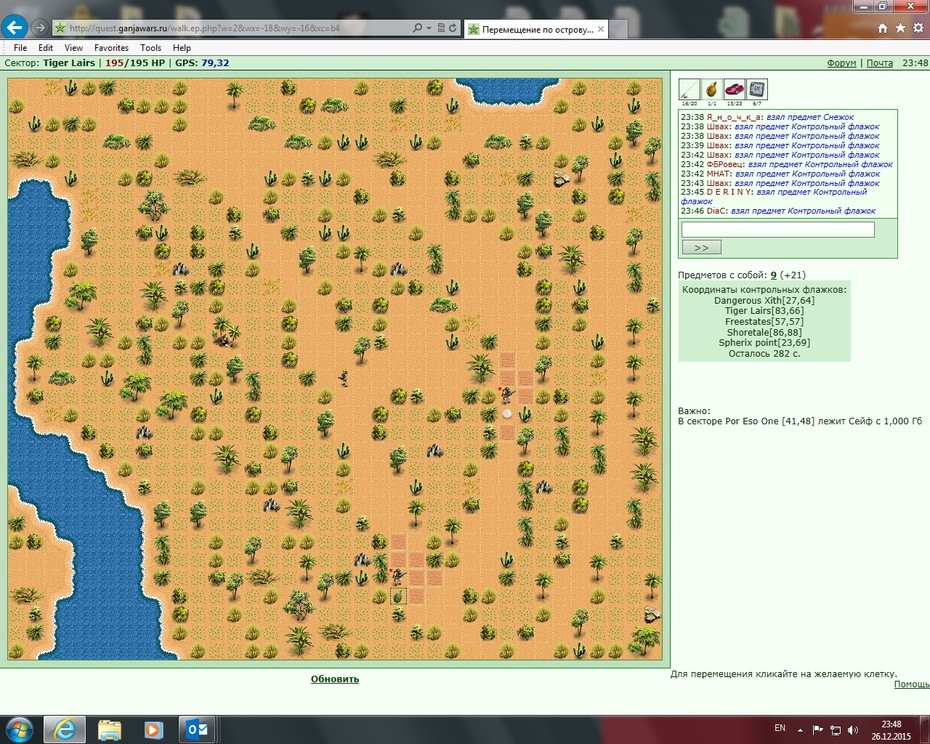930x744 pixels.
Task: Go to the browser Home page icon
Action: tap(883, 28)
